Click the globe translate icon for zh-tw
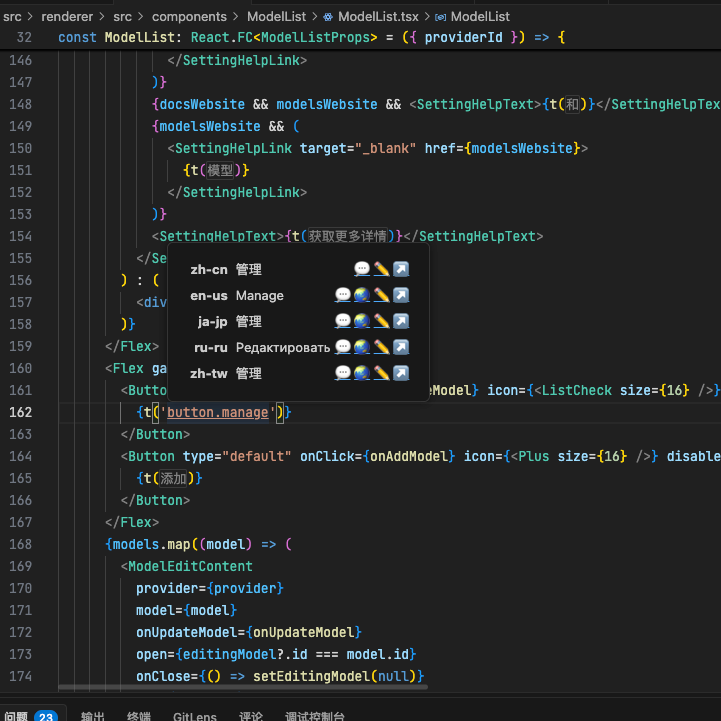The height and width of the screenshot is (721, 721). (362, 373)
